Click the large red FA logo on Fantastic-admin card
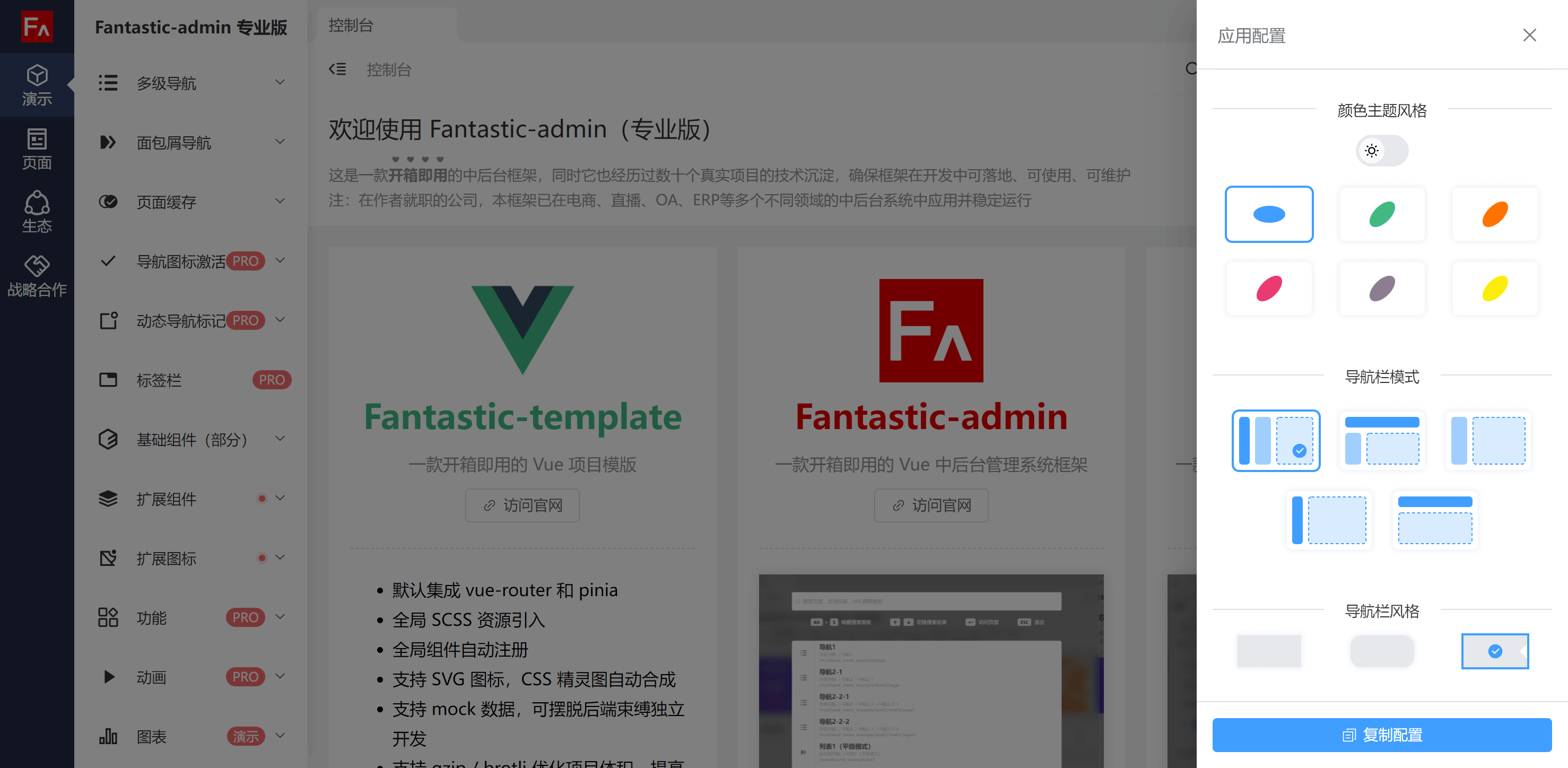 coord(931,330)
